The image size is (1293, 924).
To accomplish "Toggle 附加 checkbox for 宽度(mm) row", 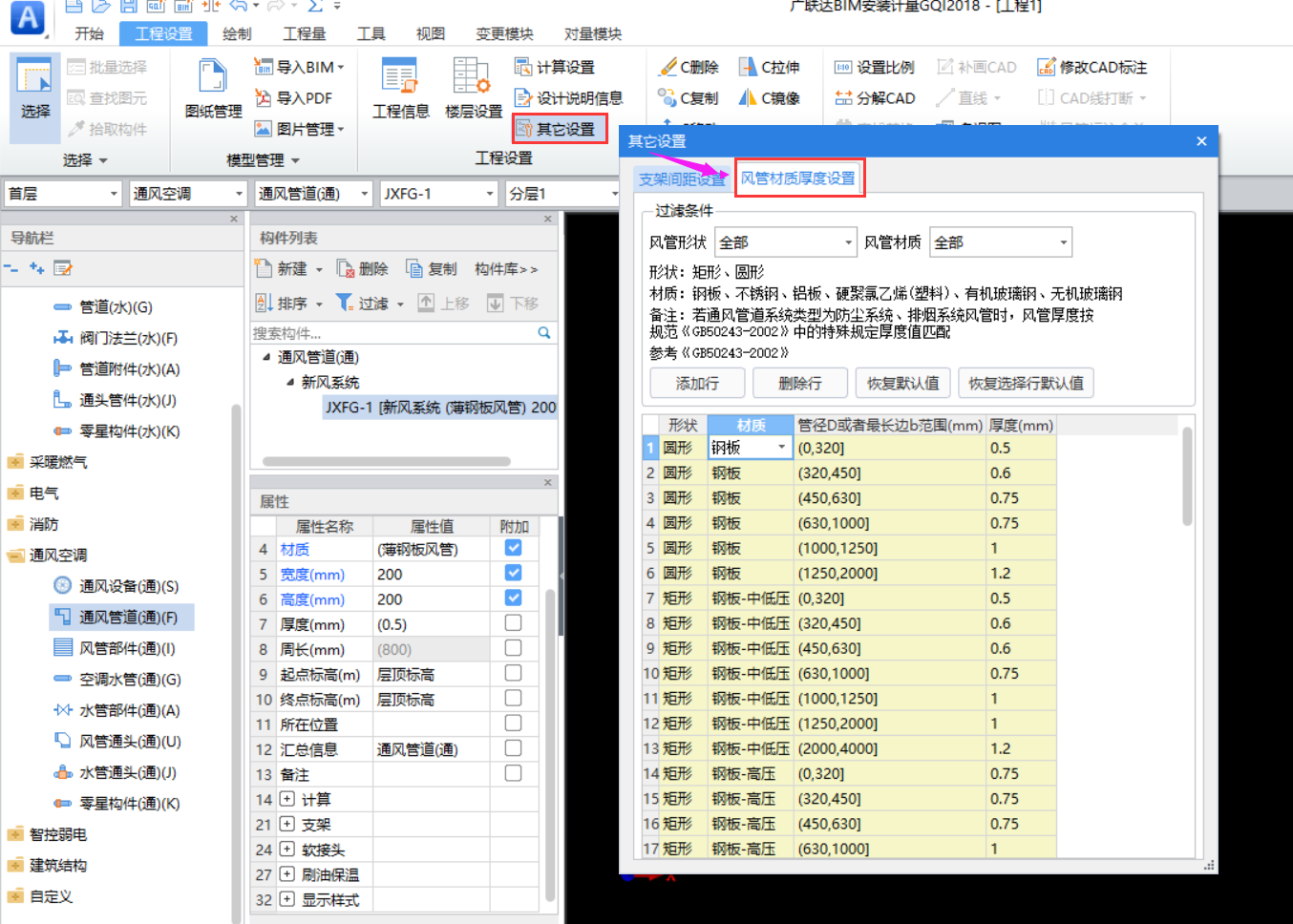I will (x=513, y=573).
